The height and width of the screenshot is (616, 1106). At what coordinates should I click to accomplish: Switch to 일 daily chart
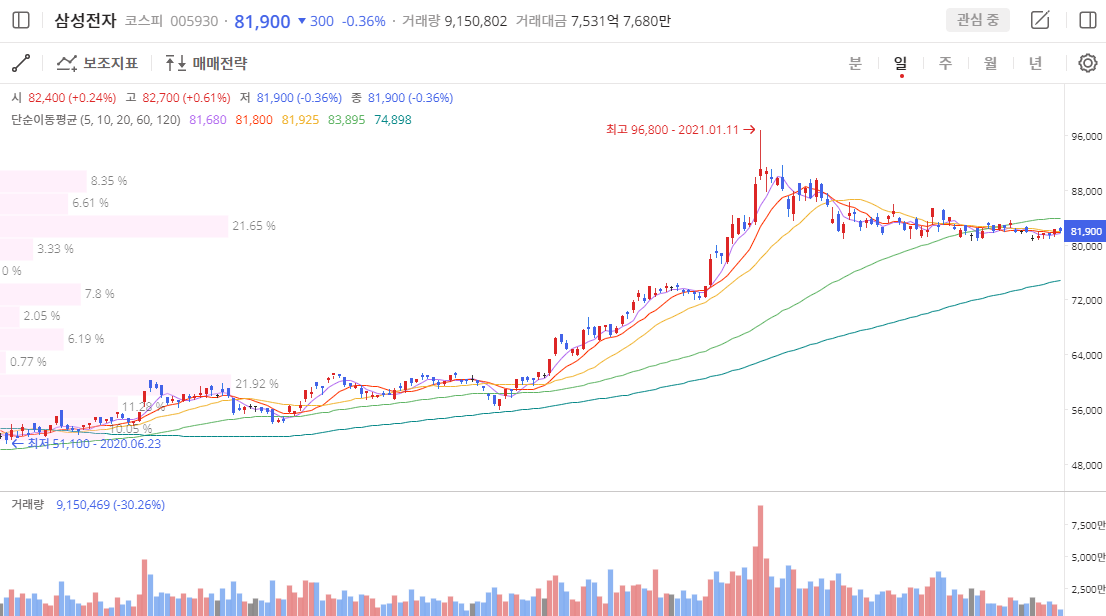tap(900, 63)
